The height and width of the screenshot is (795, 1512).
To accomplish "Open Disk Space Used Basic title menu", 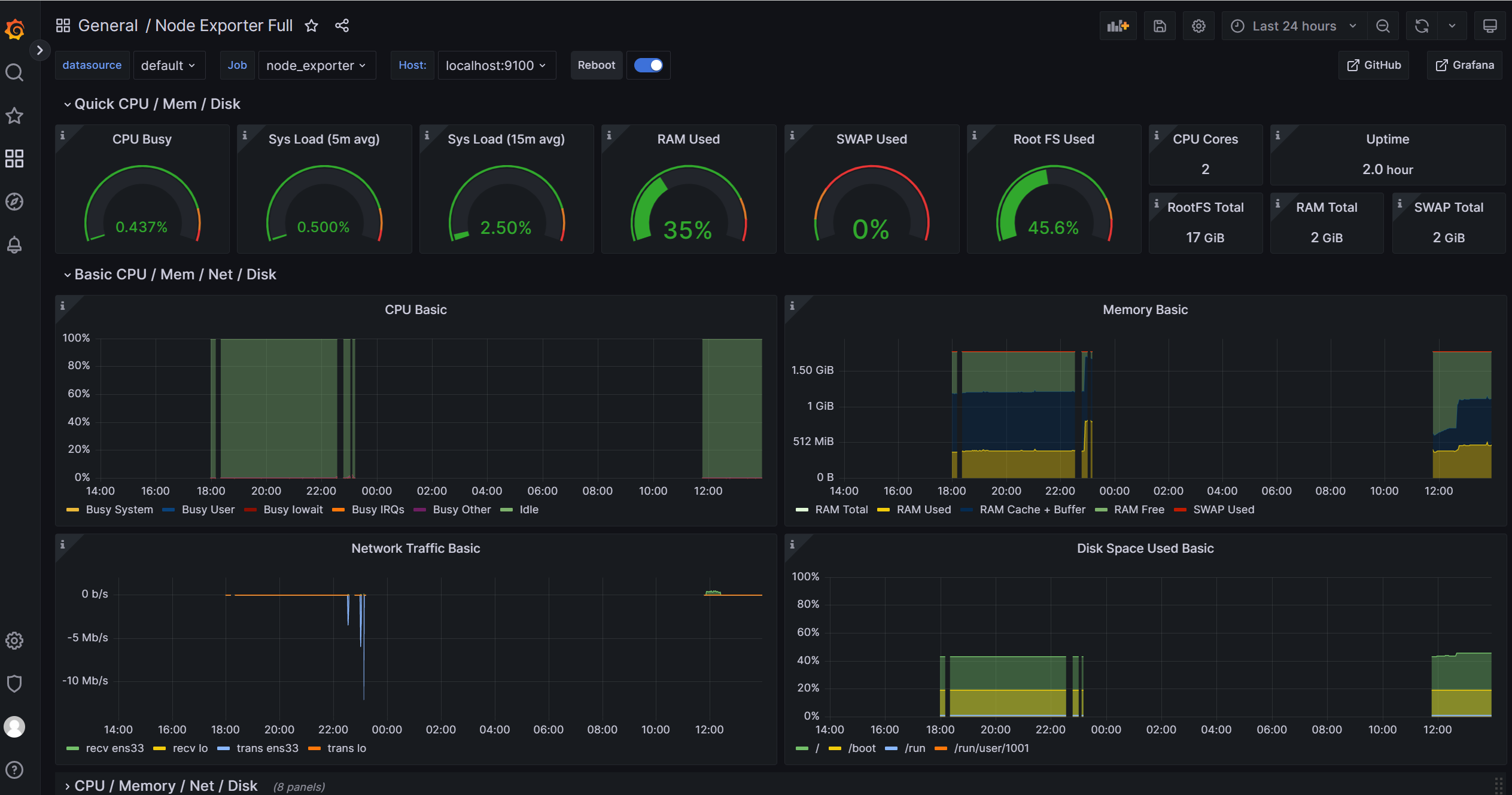I will (1145, 549).
